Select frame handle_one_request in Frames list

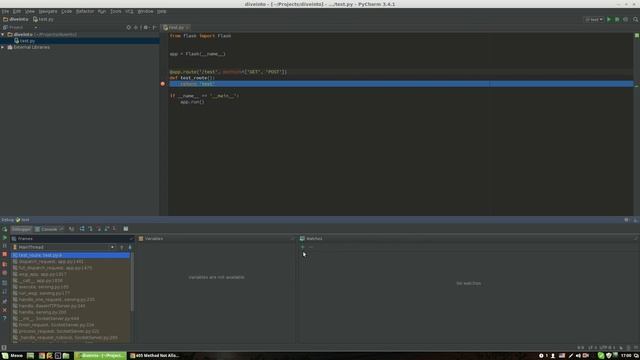[70, 300]
